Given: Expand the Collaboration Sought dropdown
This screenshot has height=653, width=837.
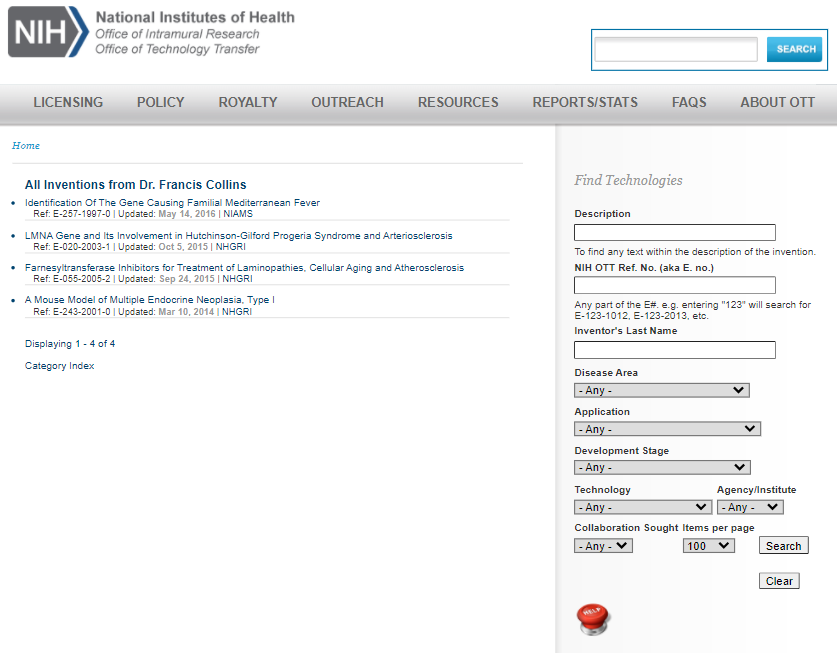Looking at the screenshot, I should click(603, 546).
